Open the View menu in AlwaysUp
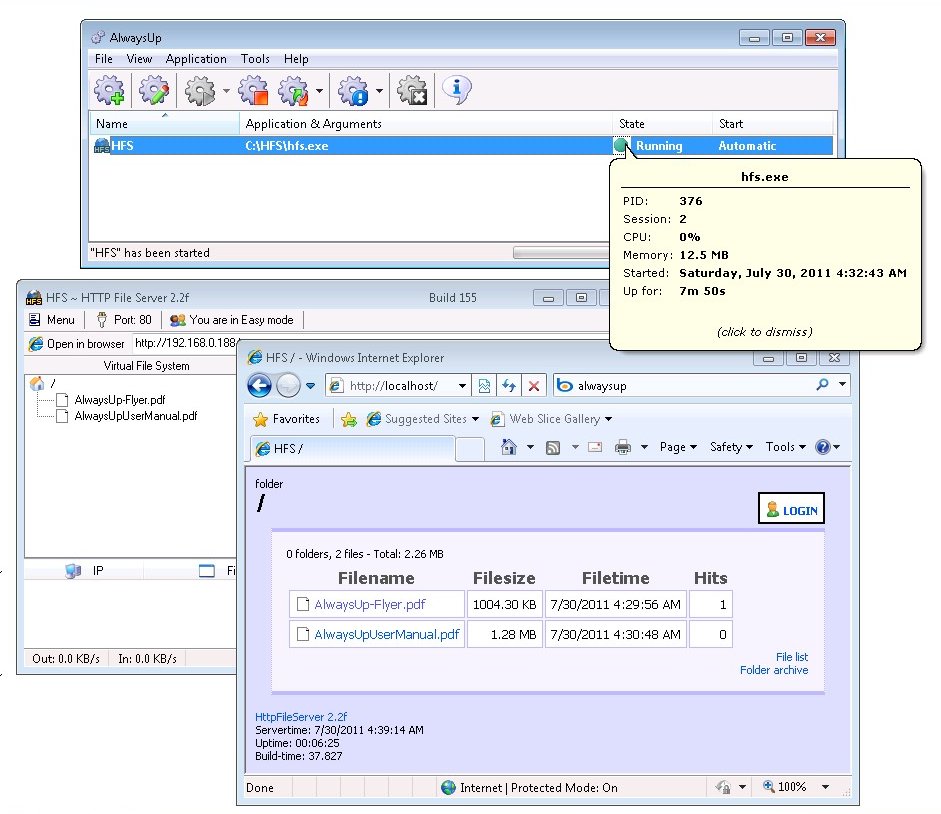Viewport: 941px width, 814px height. (139, 59)
